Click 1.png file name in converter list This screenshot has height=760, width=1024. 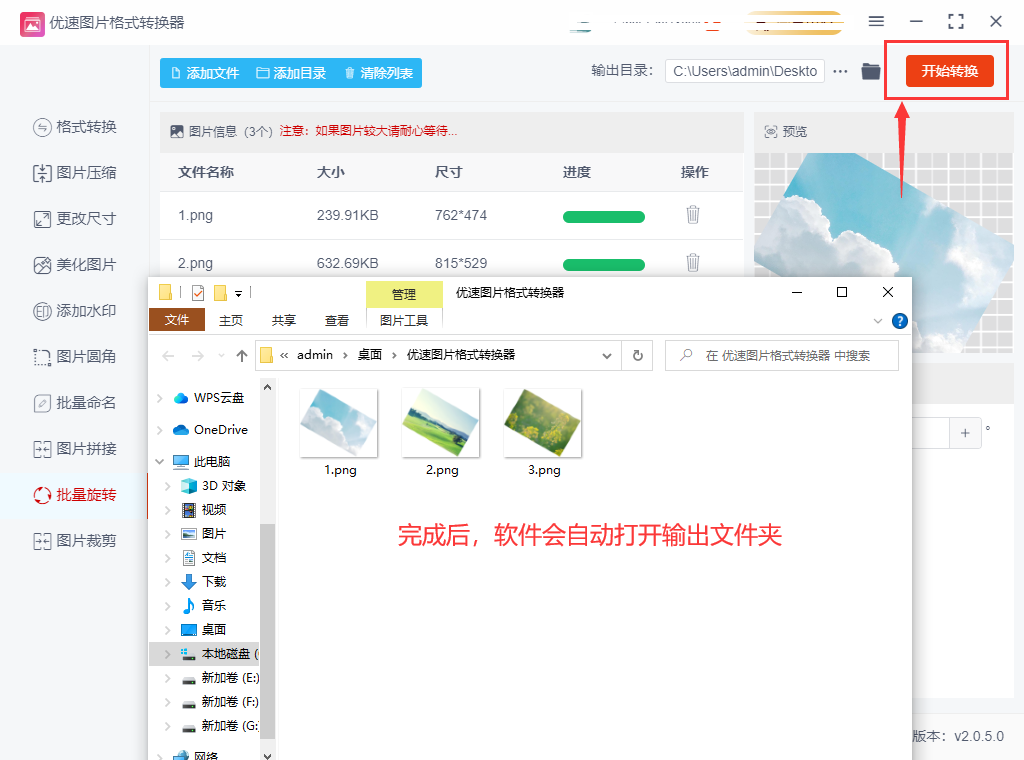pyautogui.click(x=195, y=215)
